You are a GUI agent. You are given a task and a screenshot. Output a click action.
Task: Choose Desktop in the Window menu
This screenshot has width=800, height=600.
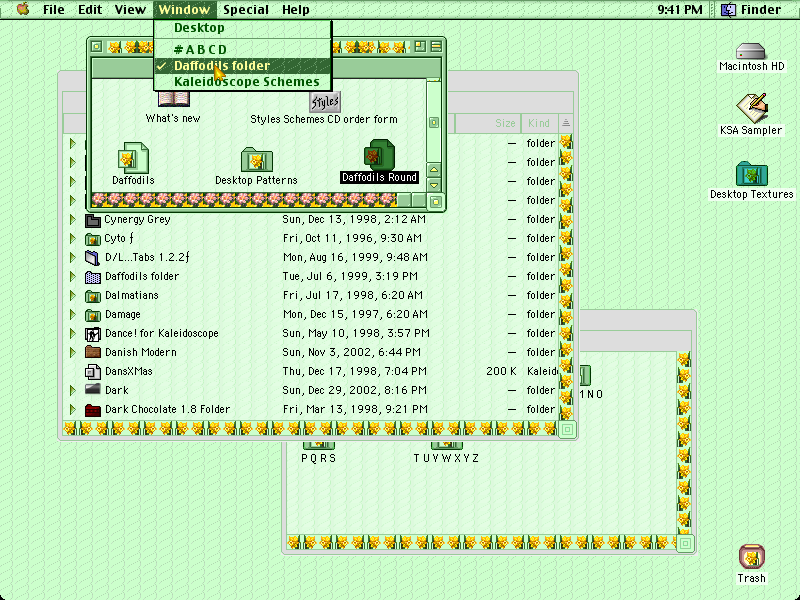click(242, 28)
